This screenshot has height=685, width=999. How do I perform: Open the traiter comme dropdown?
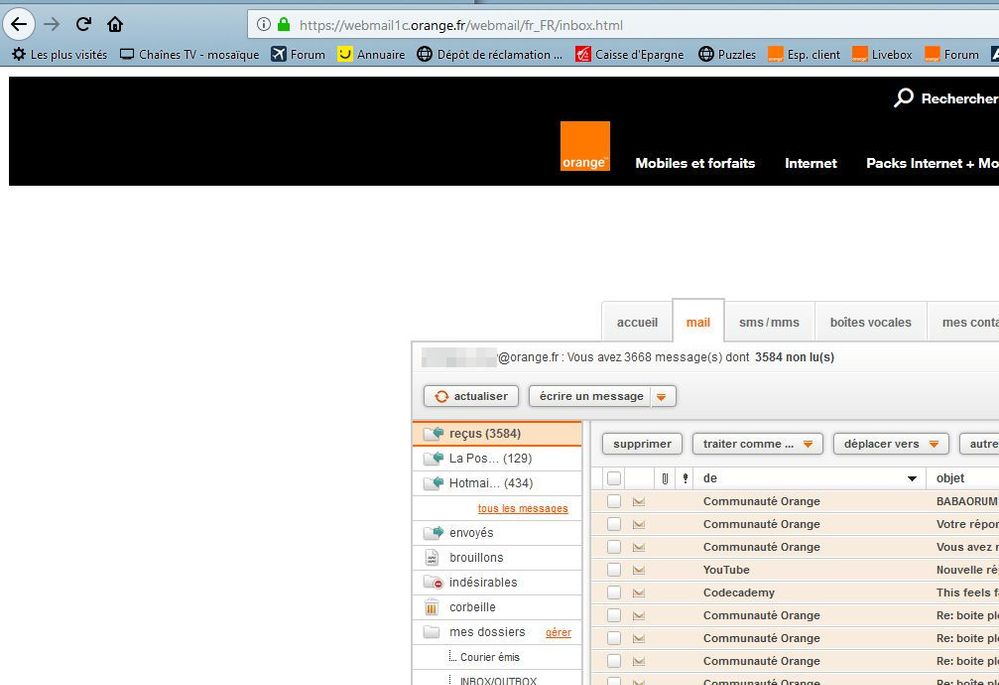click(x=758, y=444)
